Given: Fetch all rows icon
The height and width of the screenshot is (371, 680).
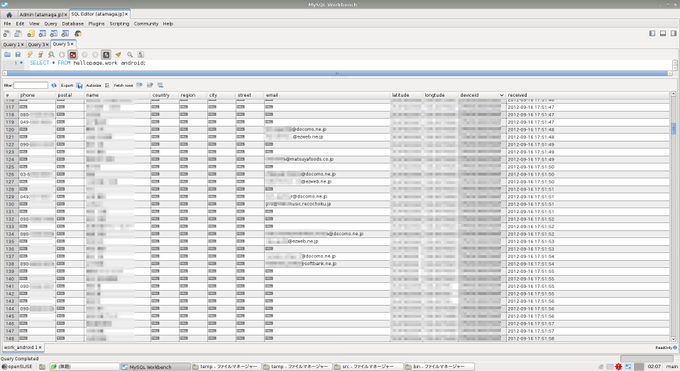Looking at the screenshot, I should coord(150,85).
